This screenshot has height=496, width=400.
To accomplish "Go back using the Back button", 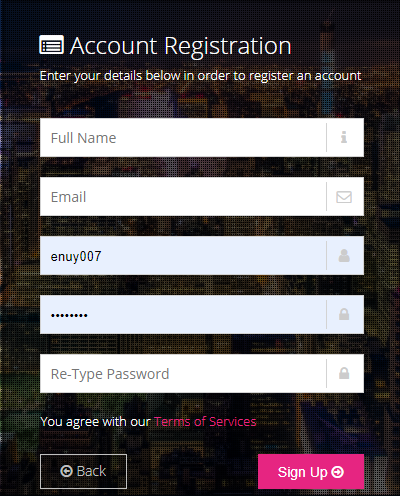I will (x=83, y=471).
